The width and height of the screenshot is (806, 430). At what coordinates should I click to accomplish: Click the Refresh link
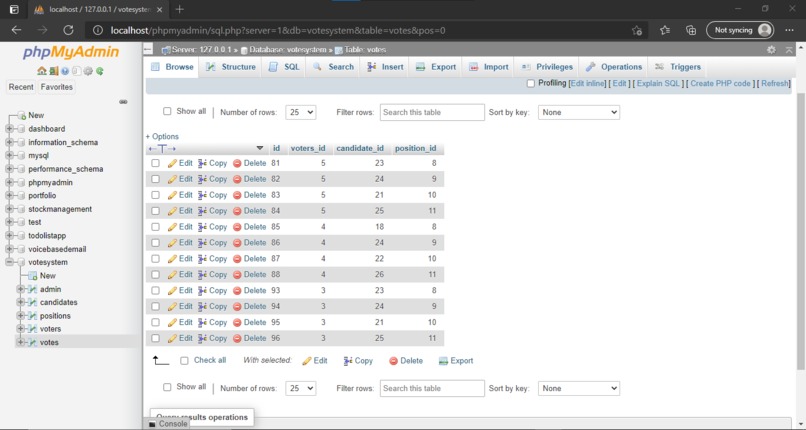pyautogui.click(x=775, y=83)
